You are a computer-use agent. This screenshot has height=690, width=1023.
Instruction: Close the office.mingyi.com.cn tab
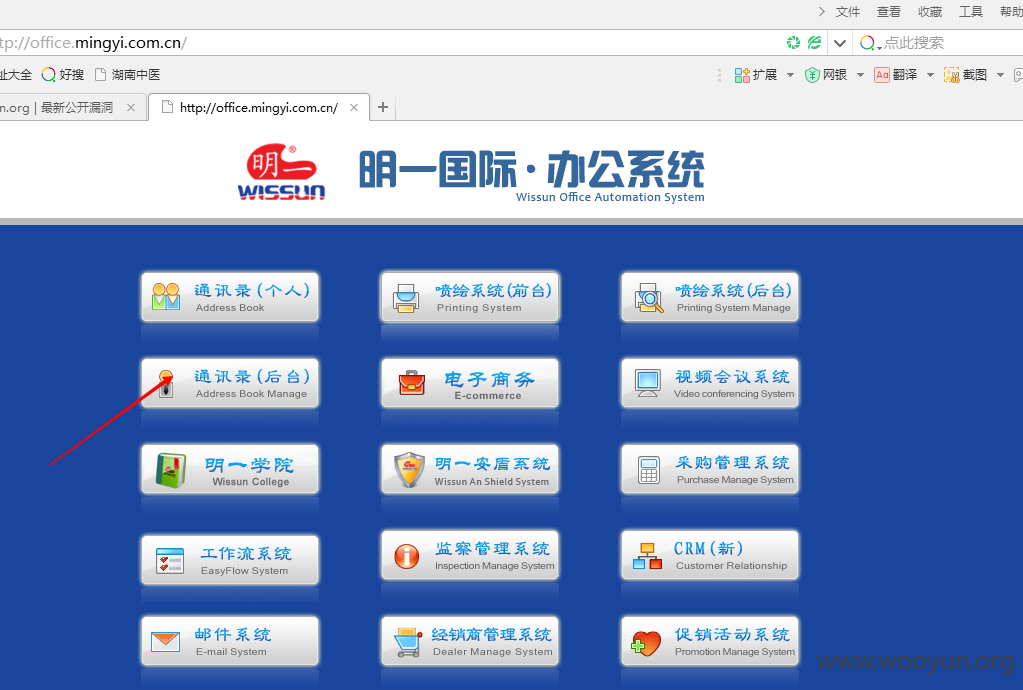pyautogui.click(x=354, y=108)
